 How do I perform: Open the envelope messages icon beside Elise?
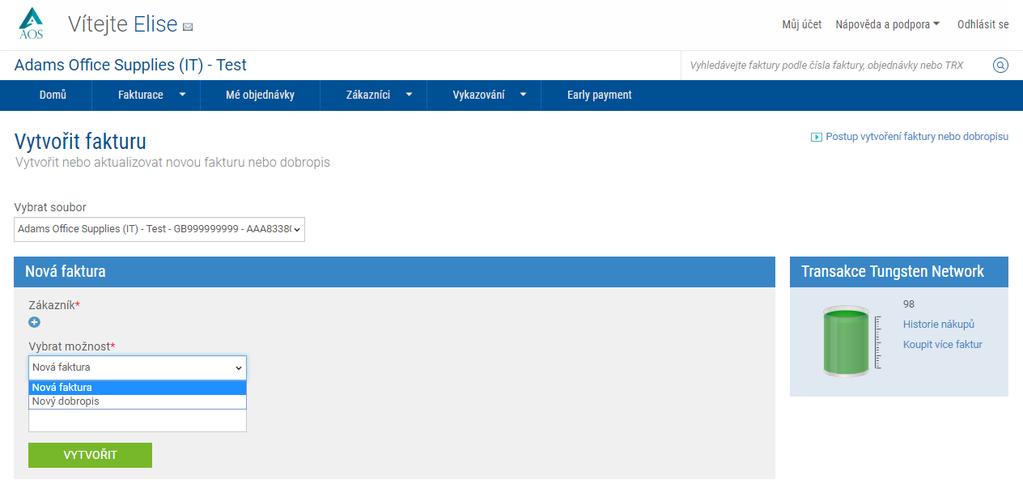(188, 27)
